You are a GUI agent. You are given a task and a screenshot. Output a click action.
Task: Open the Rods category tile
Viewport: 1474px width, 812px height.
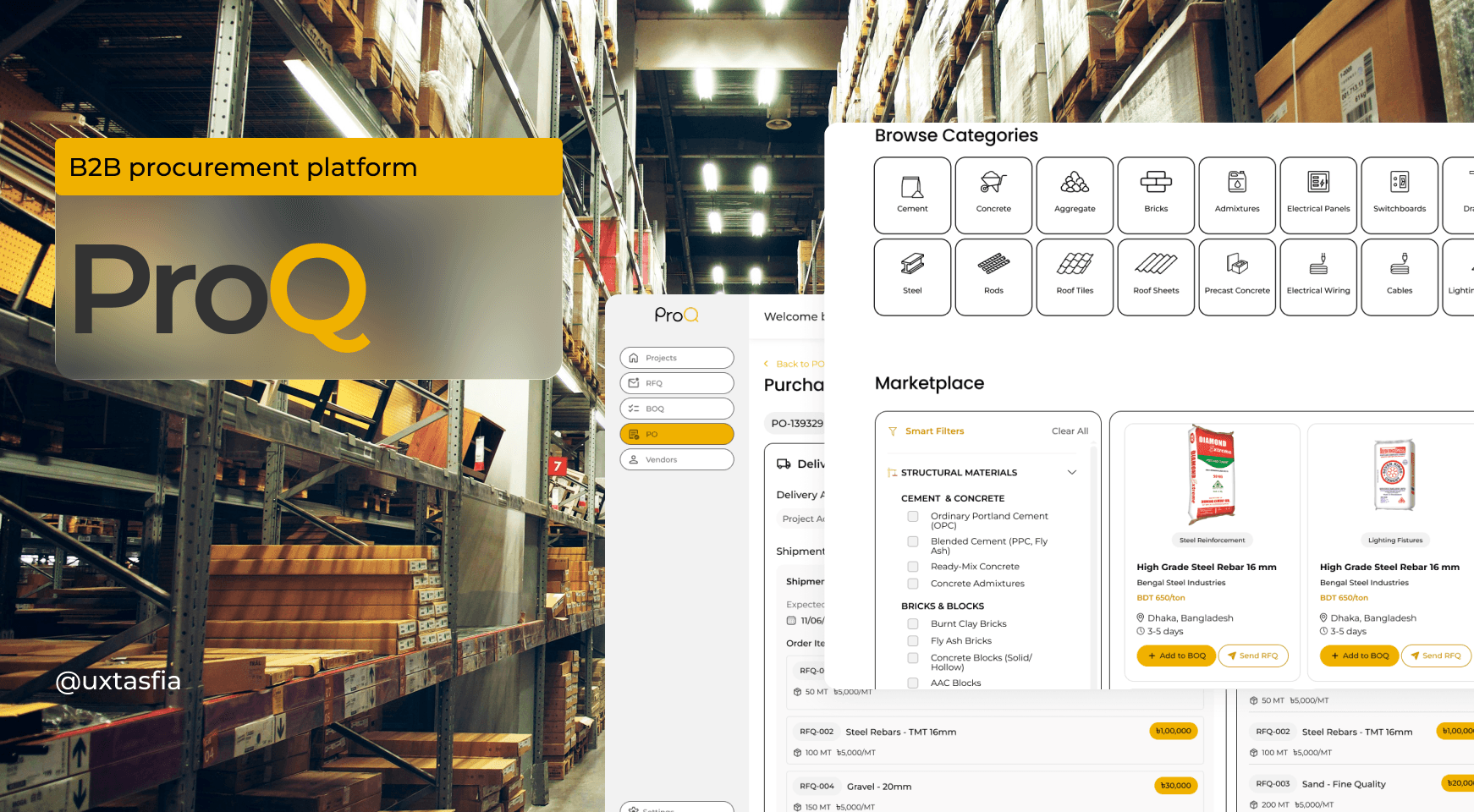coord(993,277)
